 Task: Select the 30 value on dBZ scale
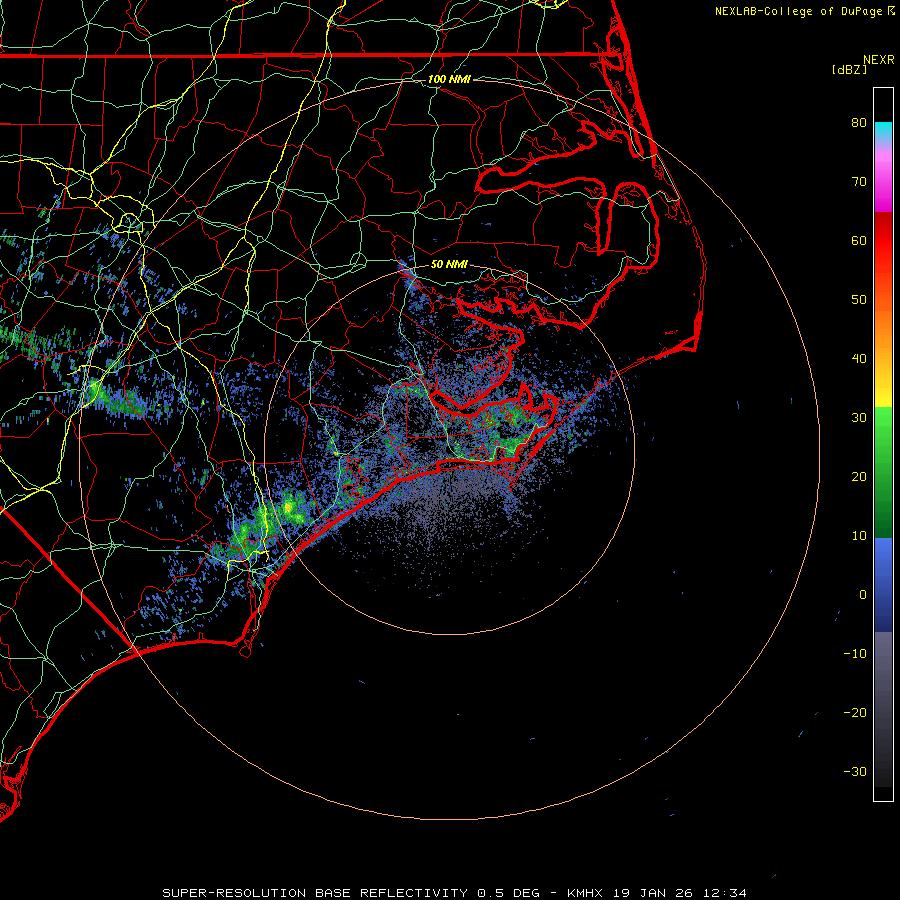859,417
